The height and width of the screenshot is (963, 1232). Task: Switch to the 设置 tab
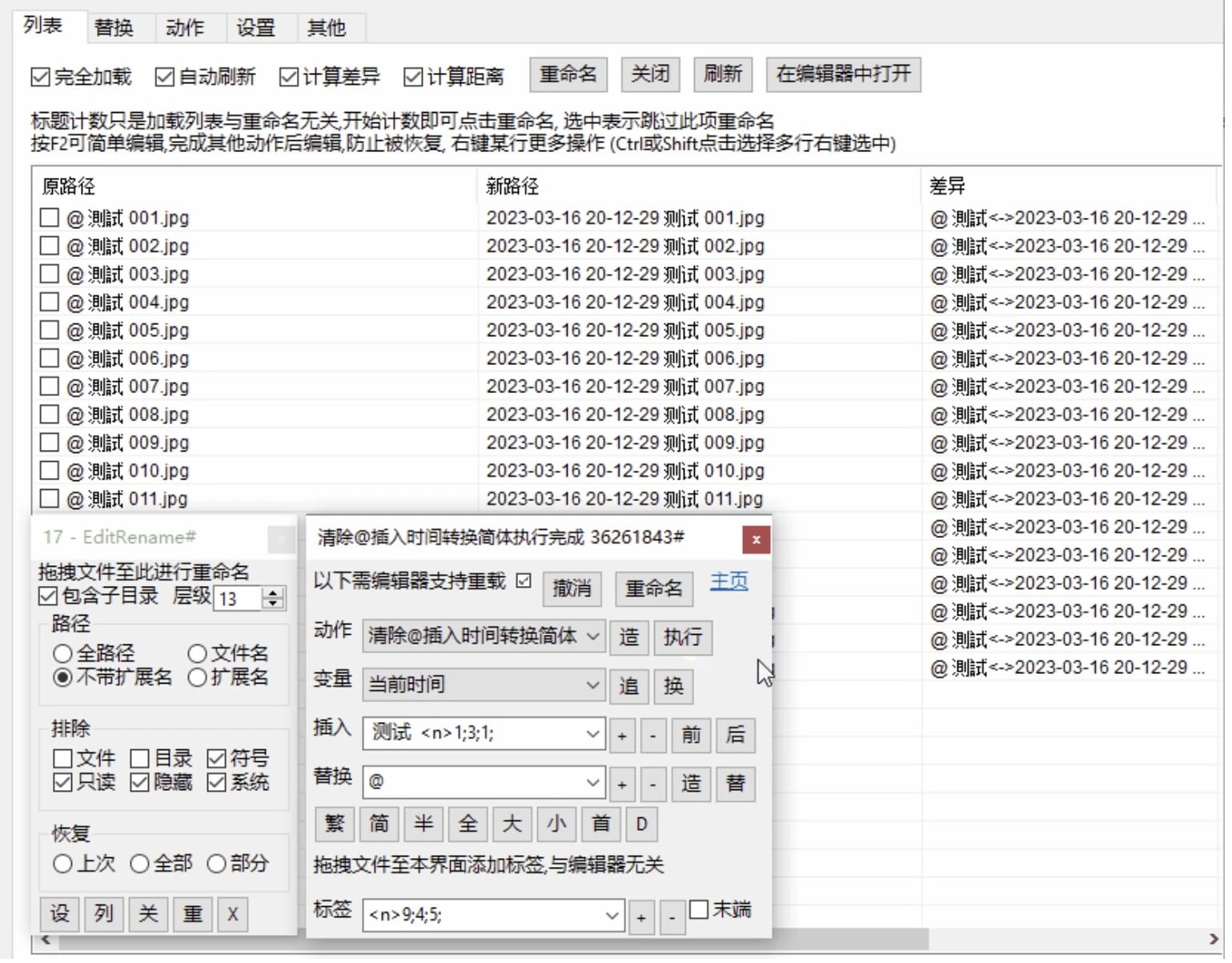point(256,26)
